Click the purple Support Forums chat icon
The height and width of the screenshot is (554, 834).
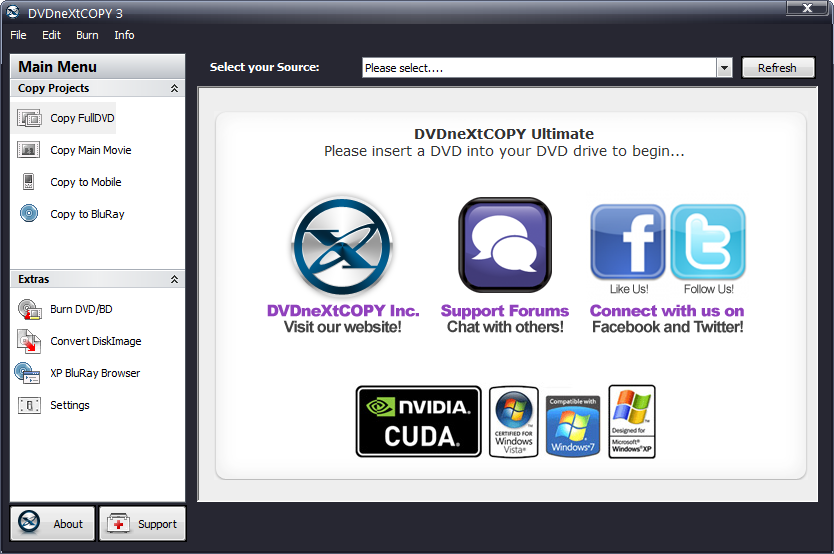pyautogui.click(x=505, y=245)
